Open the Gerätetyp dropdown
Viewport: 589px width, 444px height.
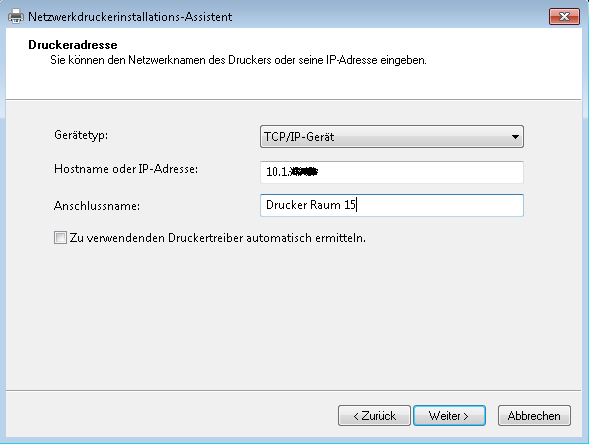392,136
